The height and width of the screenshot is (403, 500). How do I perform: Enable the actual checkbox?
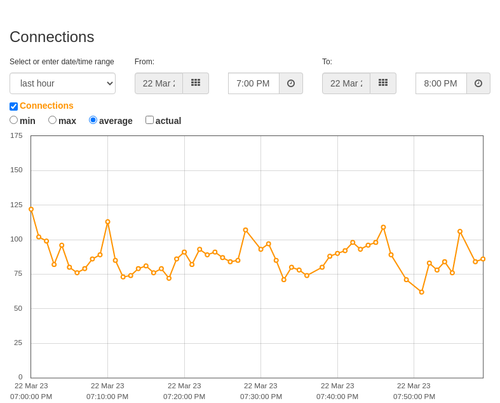tap(149, 120)
